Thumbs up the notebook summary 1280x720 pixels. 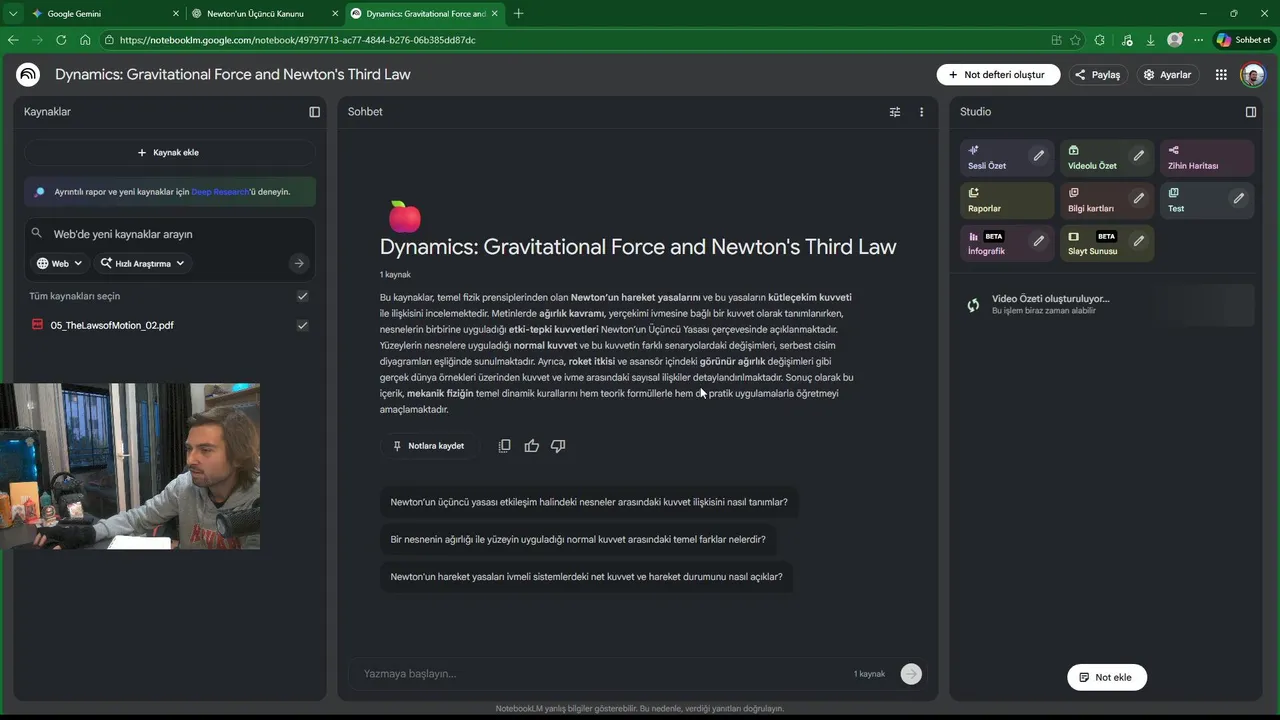click(x=531, y=446)
